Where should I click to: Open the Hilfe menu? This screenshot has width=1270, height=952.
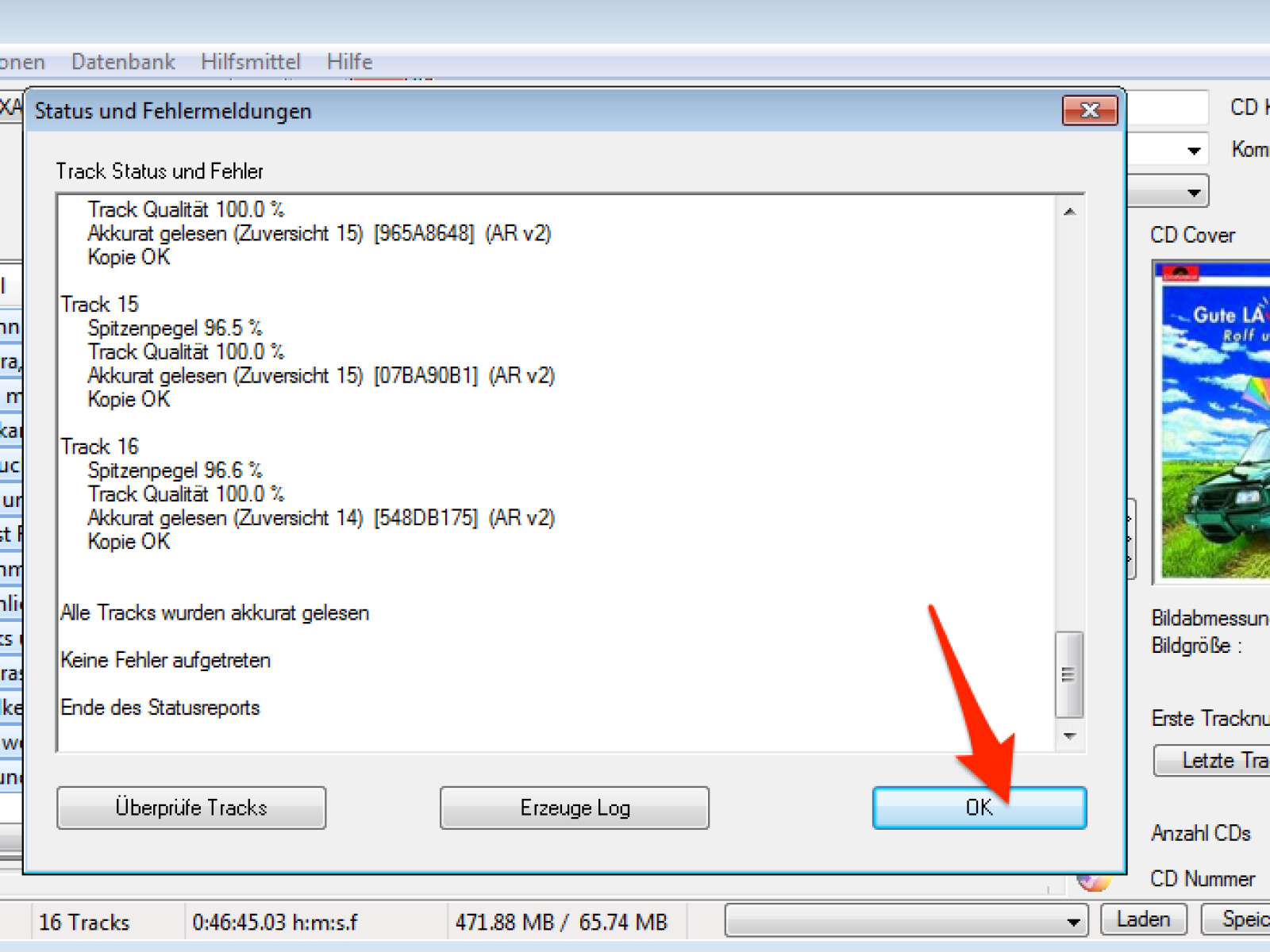click(x=349, y=62)
